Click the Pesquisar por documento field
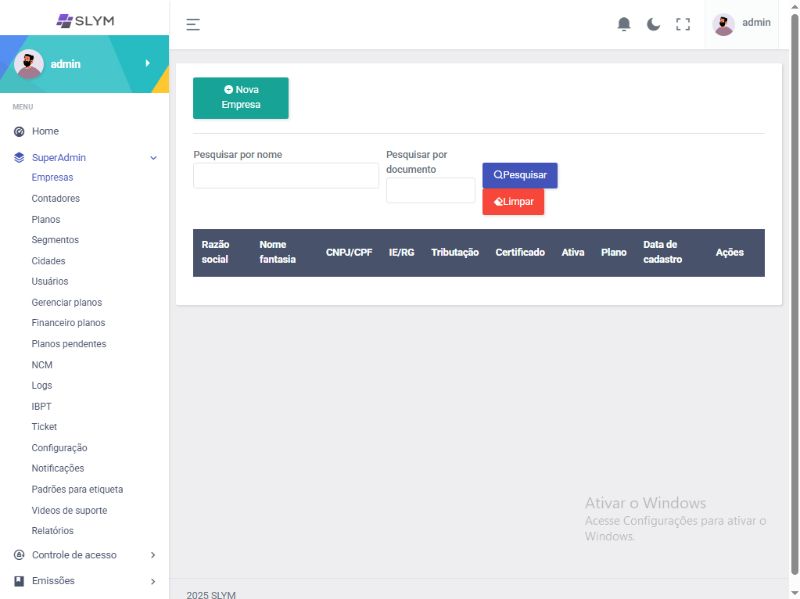Viewport: 800px width, 599px height. coord(430,190)
